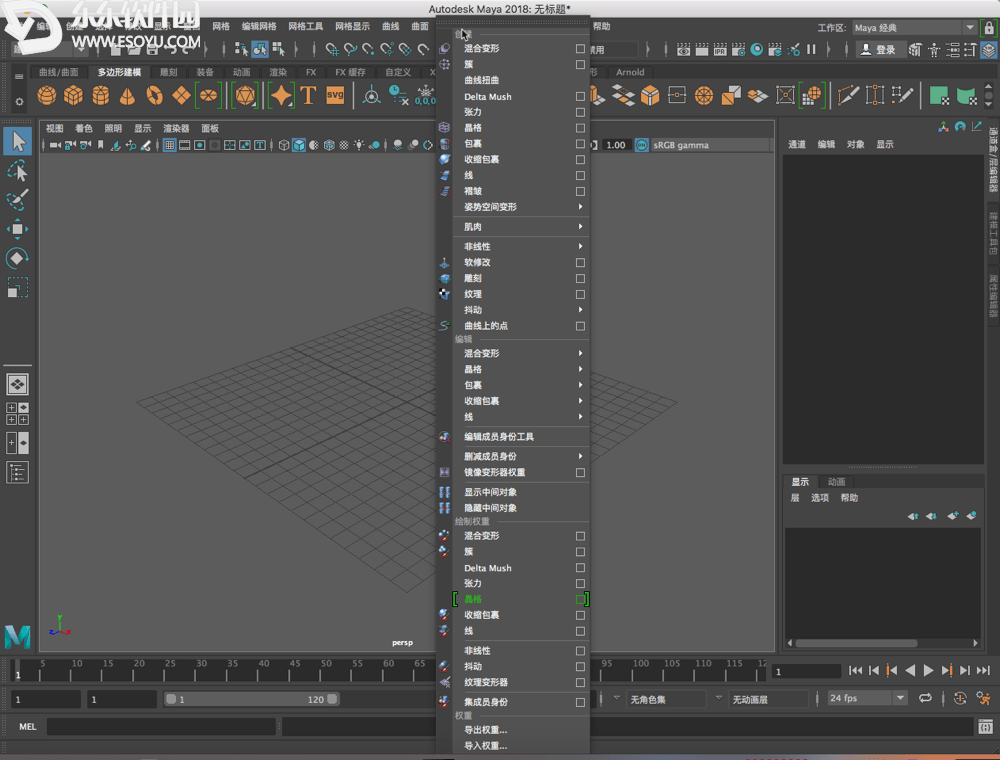Open options box for 软修改

(x=580, y=263)
